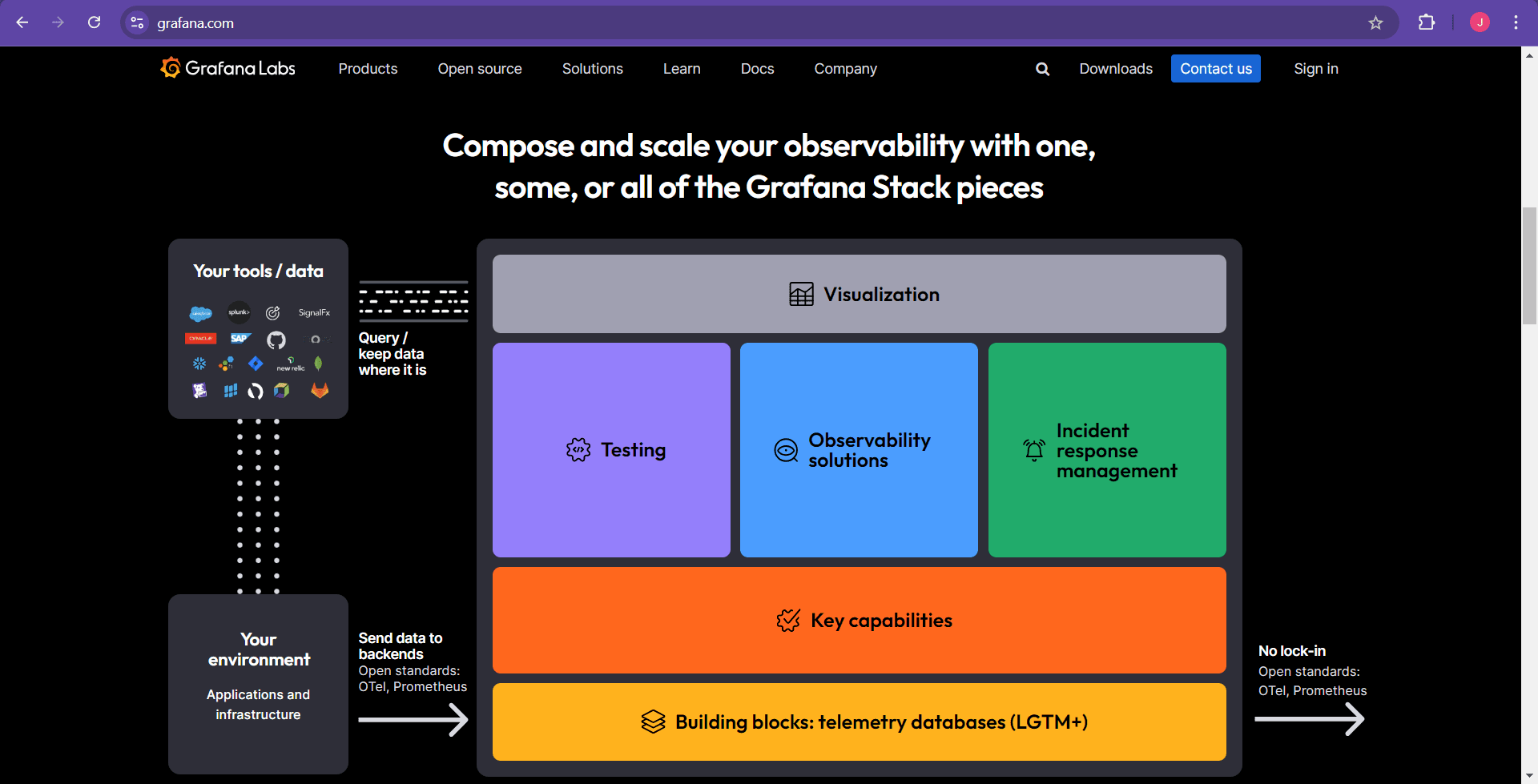The width and height of the screenshot is (1538, 784).
Task: Open the site search magnifier icon
Action: (1042, 69)
